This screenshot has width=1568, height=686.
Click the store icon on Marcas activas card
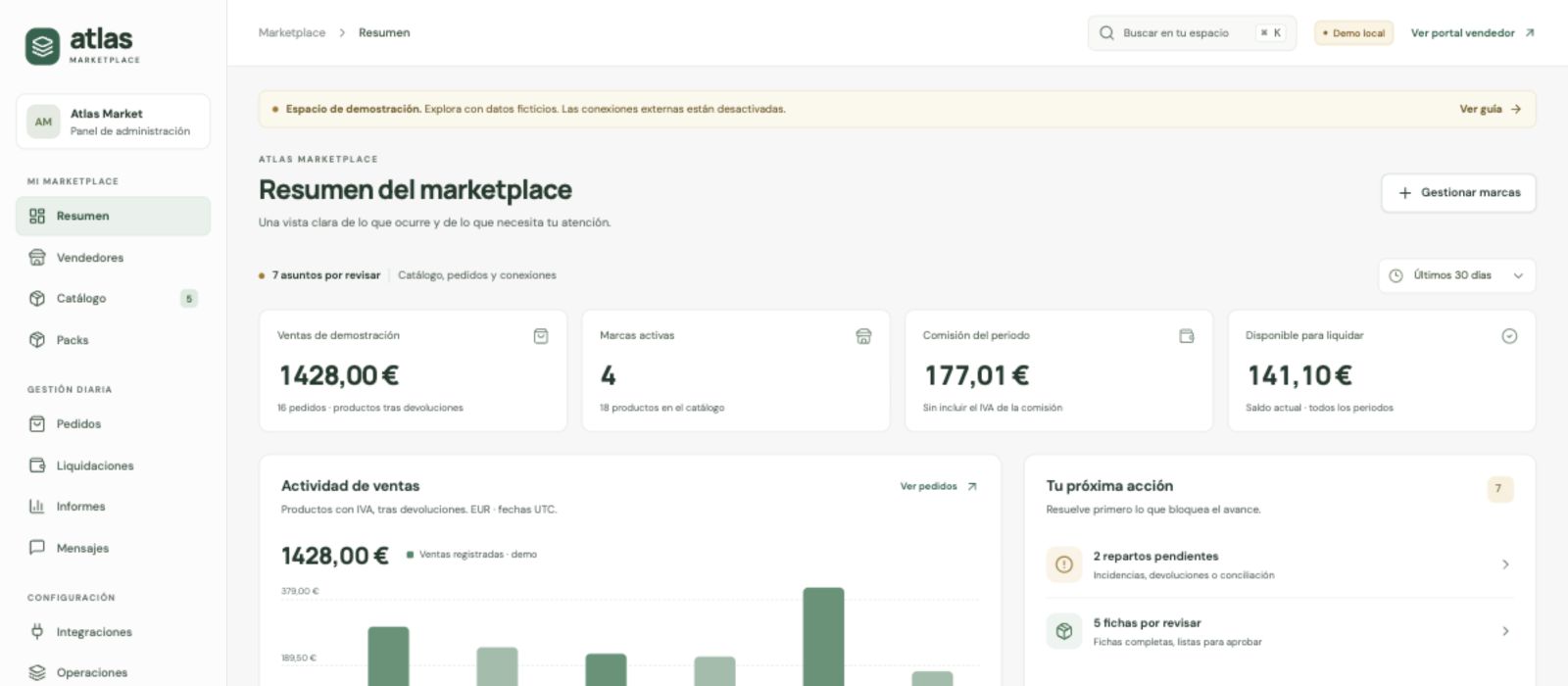click(863, 336)
